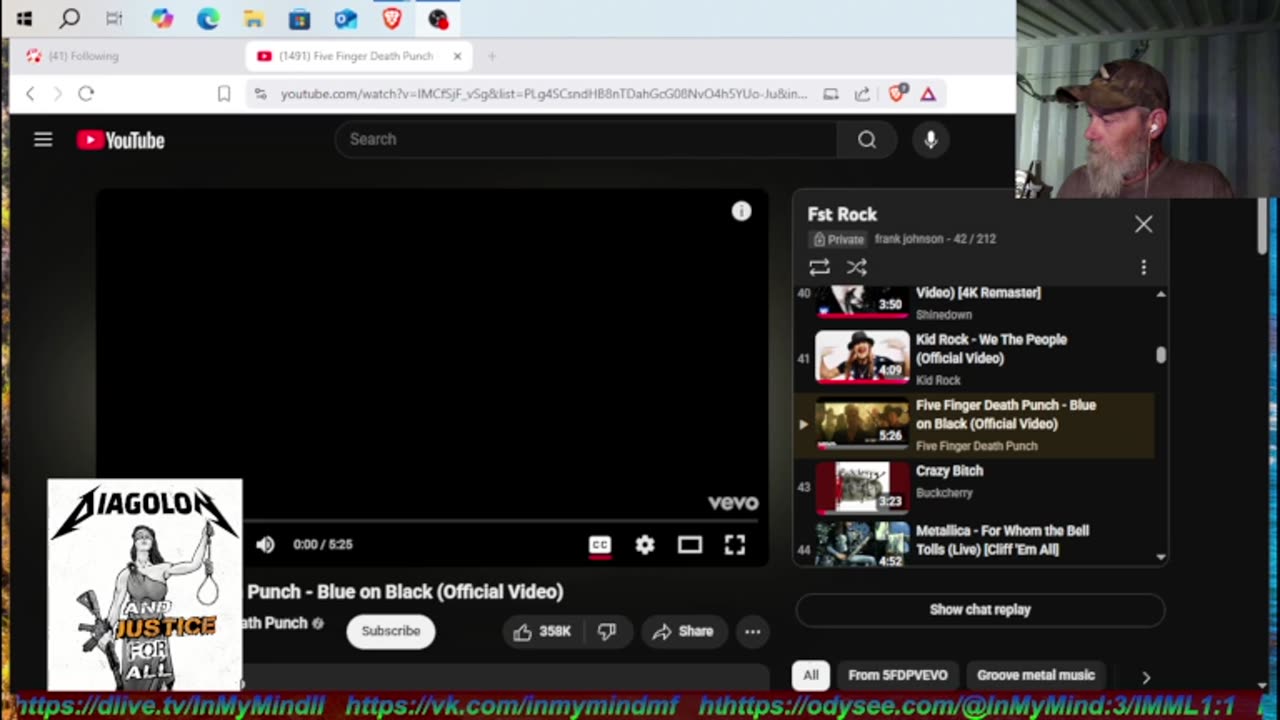Click the browser address bar URL

coord(543,94)
